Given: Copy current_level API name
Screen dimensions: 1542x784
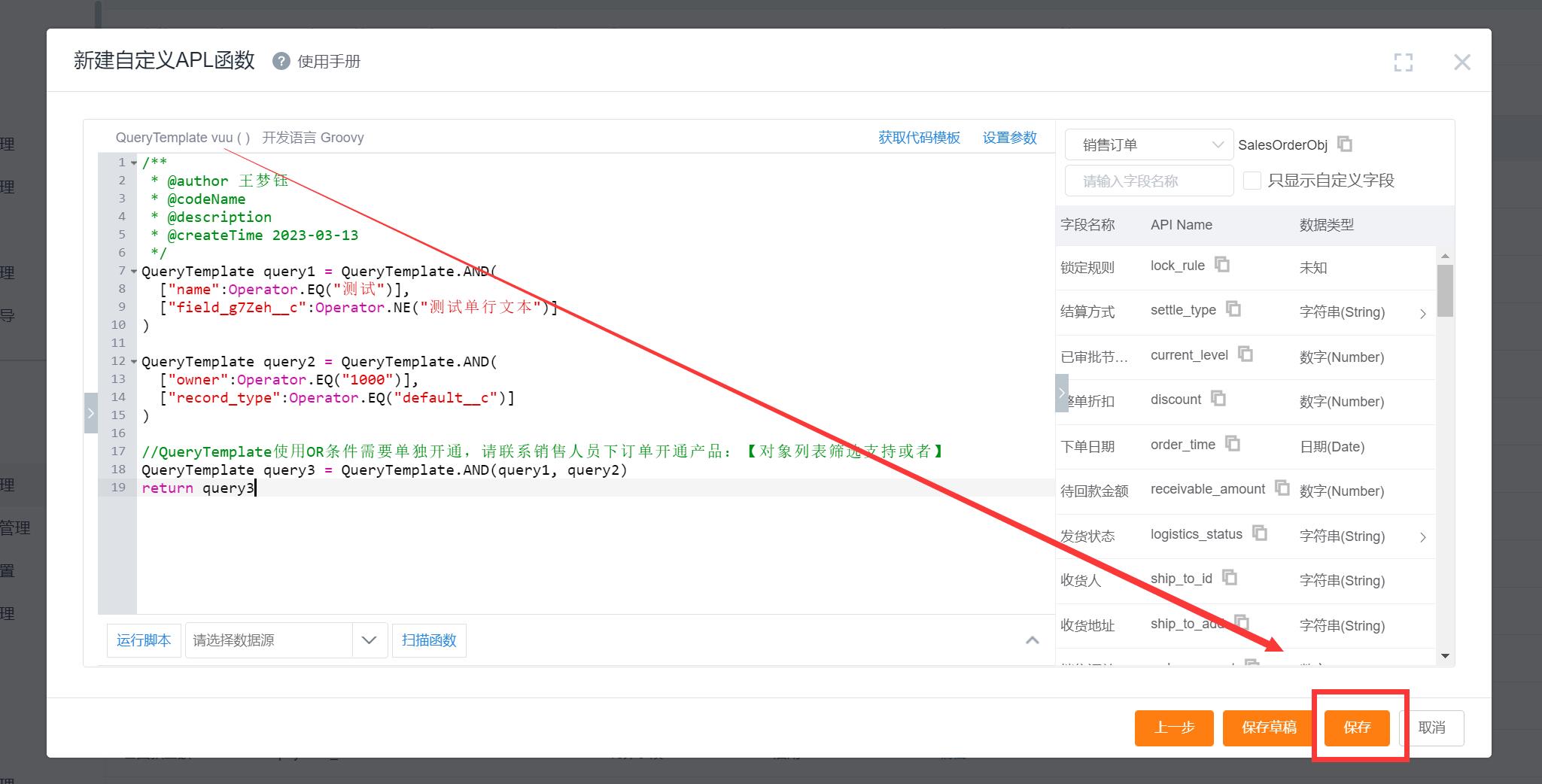Looking at the screenshot, I should tap(1245, 354).
